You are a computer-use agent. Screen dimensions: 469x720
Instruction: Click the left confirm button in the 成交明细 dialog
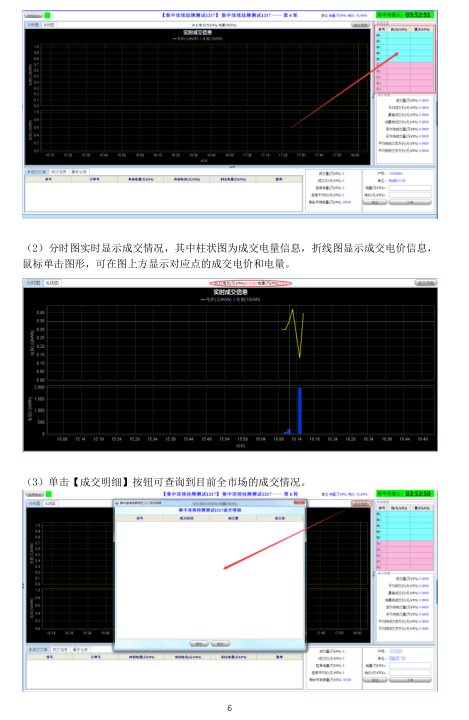[x=199, y=643]
